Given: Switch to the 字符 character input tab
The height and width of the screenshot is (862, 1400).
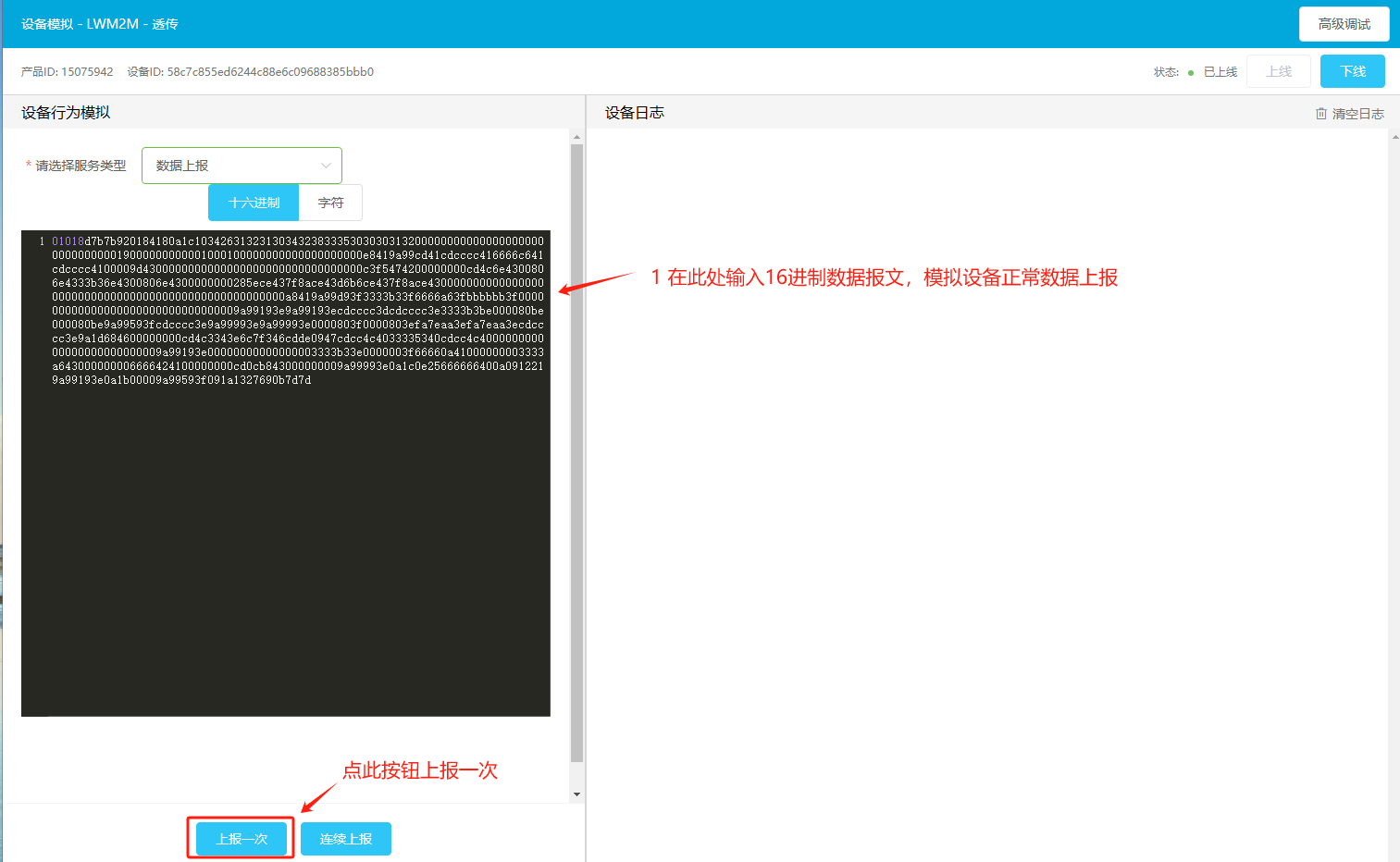Looking at the screenshot, I should click(x=330, y=203).
